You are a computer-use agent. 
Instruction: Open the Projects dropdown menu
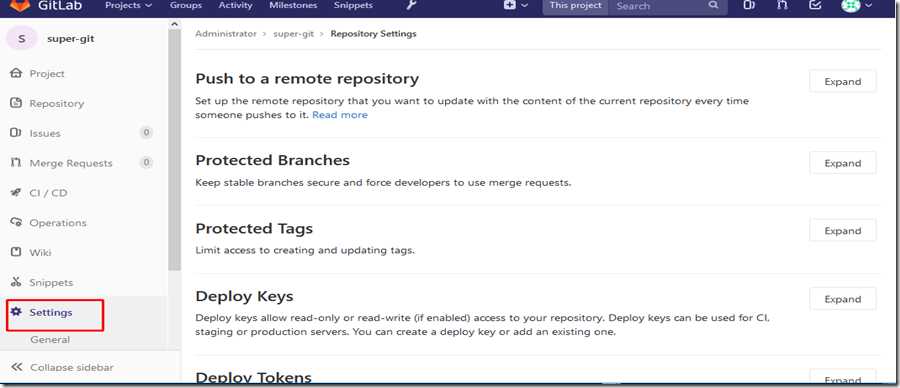[x=129, y=5]
